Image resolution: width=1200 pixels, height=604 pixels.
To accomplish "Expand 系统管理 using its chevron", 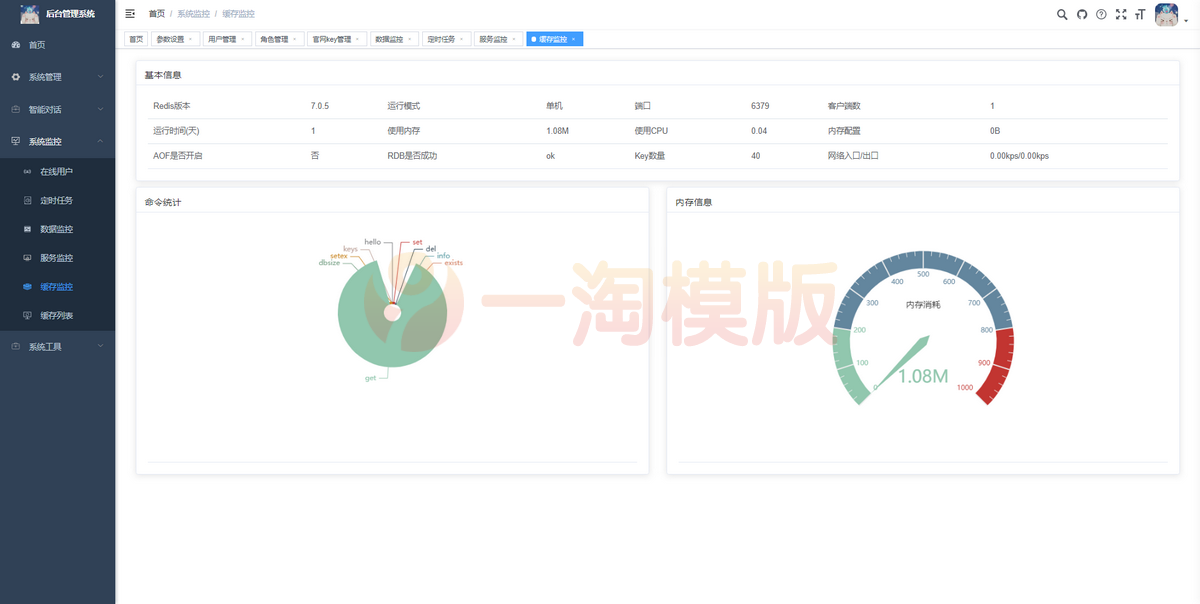I will (x=100, y=77).
